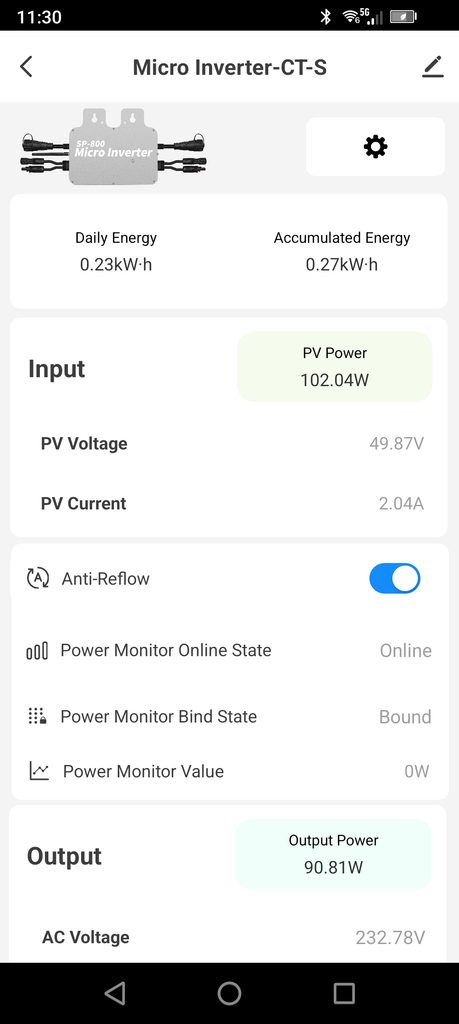The height and width of the screenshot is (1024, 459).
Task: Tap the Power Monitor Bind State Bound value
Action: [405, 716]
